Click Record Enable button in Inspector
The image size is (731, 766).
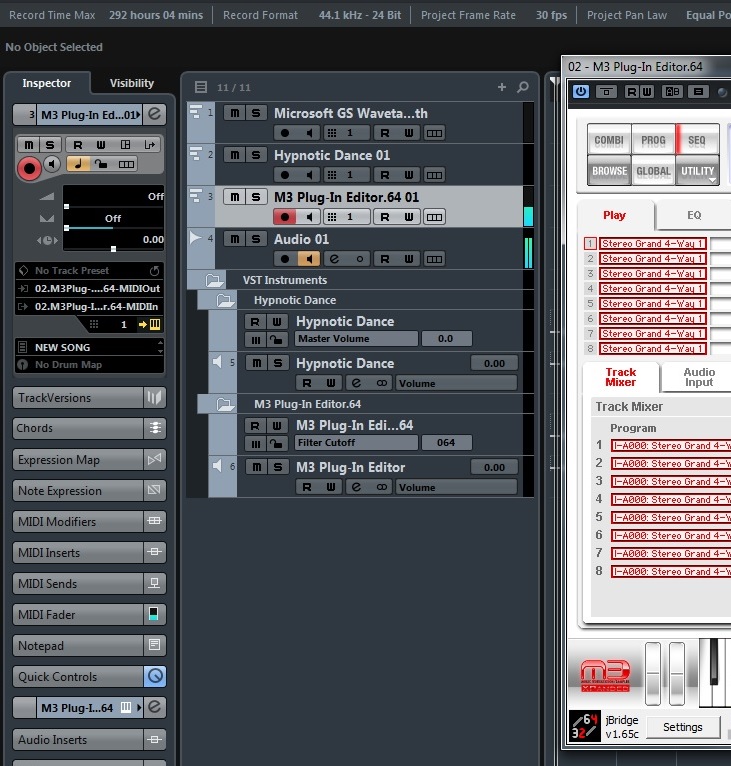click(29, 169)
